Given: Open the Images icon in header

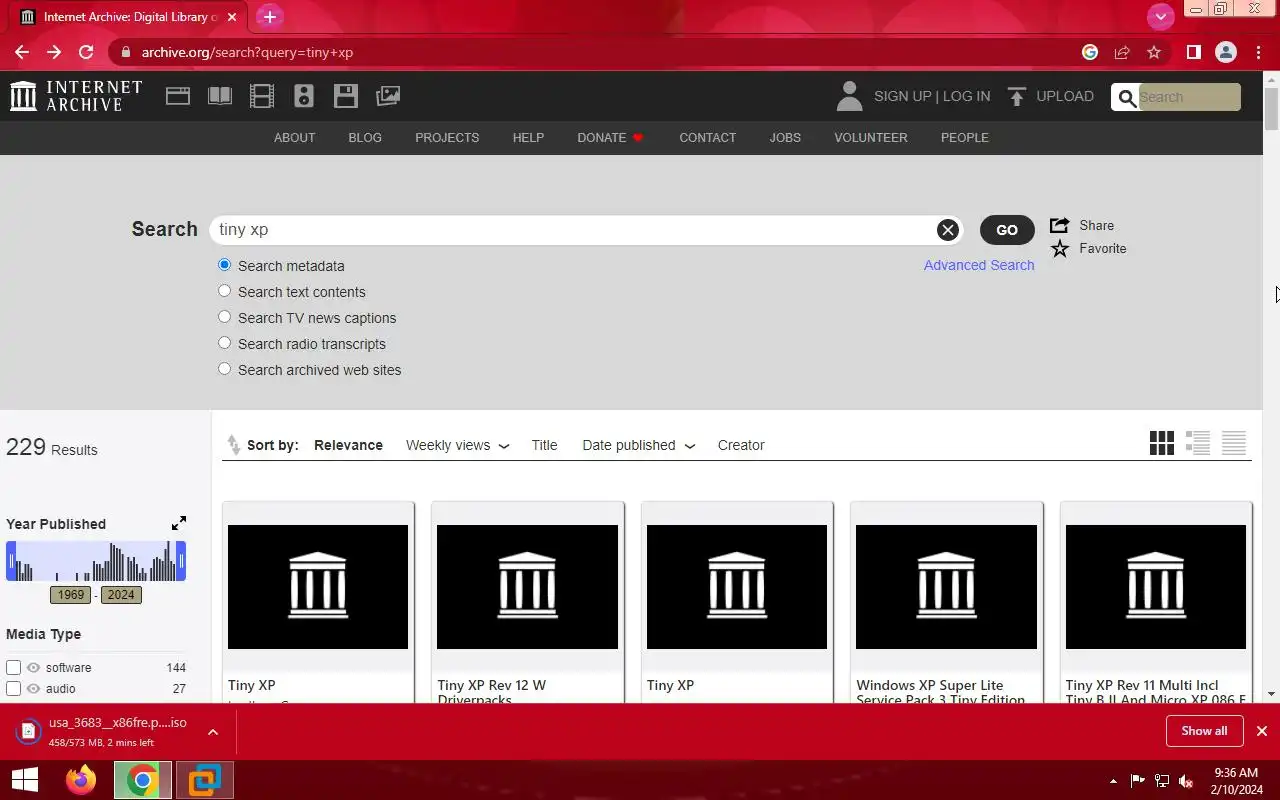Looking at the screenshot, I should click(x=388, y=96).
